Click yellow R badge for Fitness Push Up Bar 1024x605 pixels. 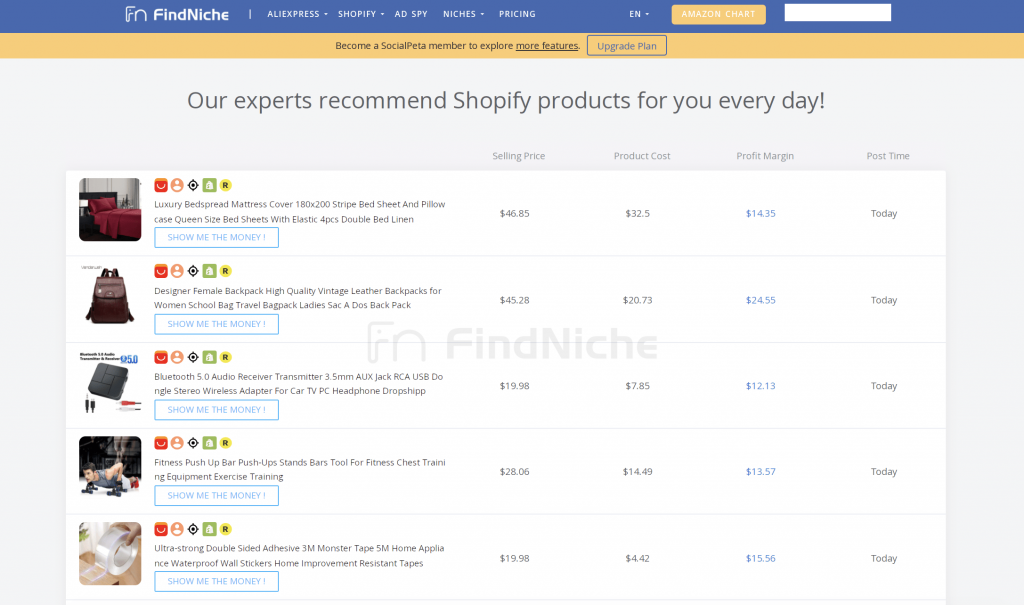pyautogui.click(x=225, y=443)
